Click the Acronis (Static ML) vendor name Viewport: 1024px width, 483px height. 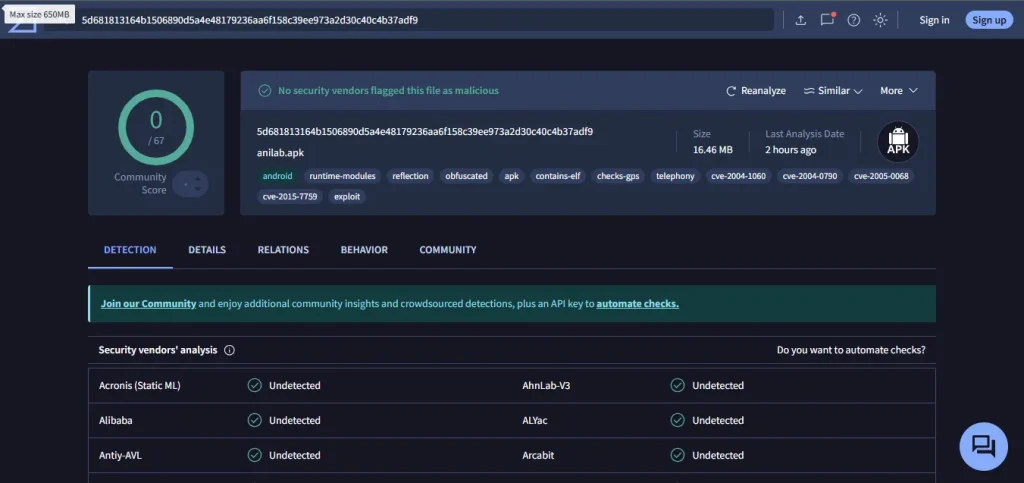140,386
